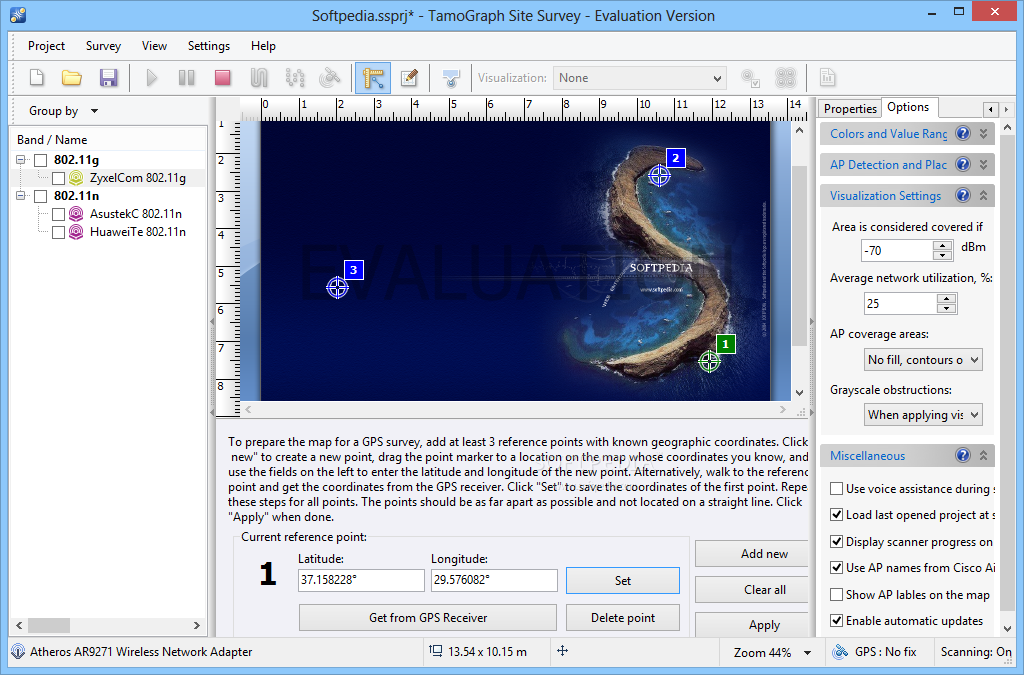Check the AsustekC 802.11n checkbox
Screen dimensions: 1024x675
[58, 213]
